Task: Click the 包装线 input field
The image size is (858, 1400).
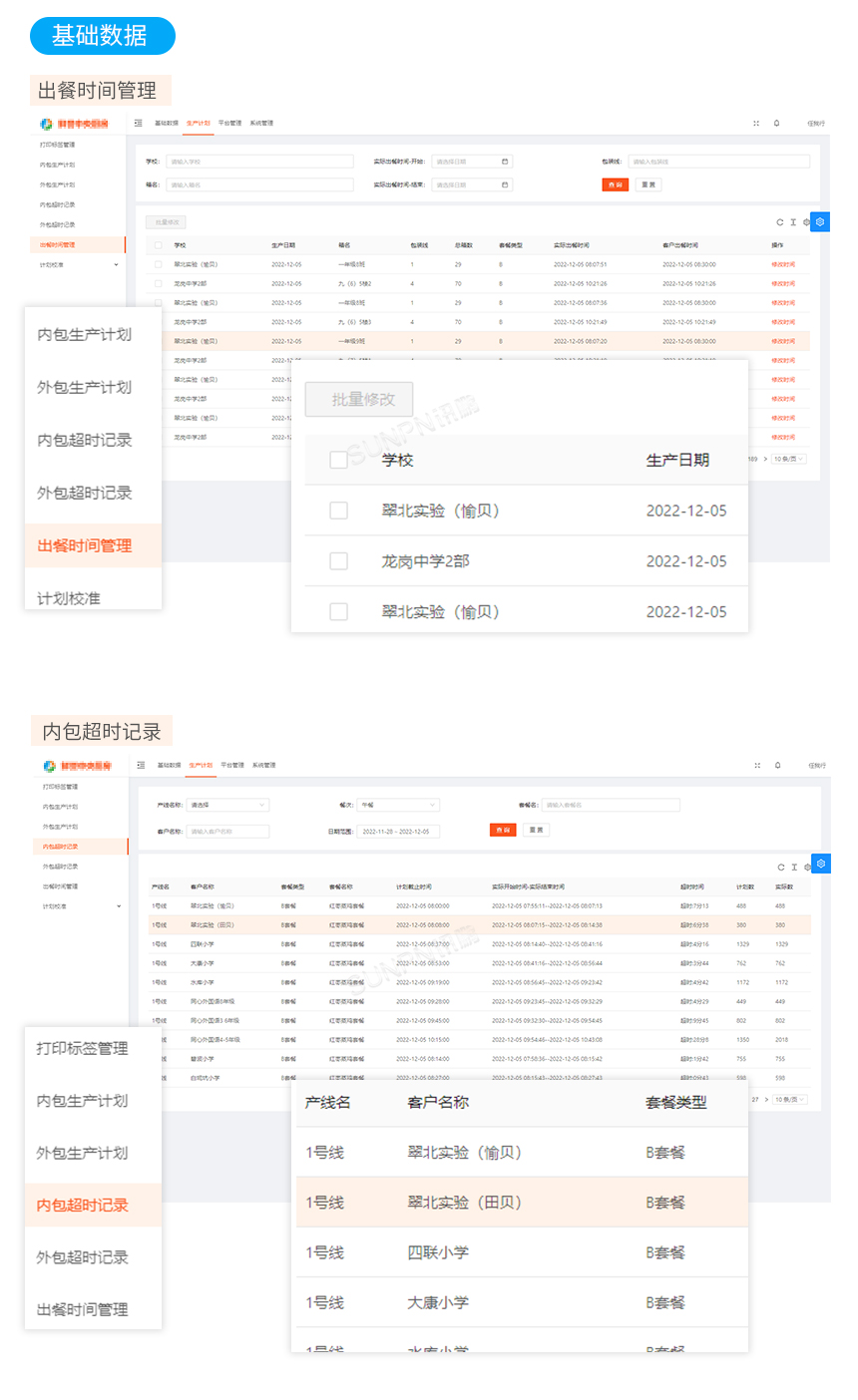Action: pos(718,162)
